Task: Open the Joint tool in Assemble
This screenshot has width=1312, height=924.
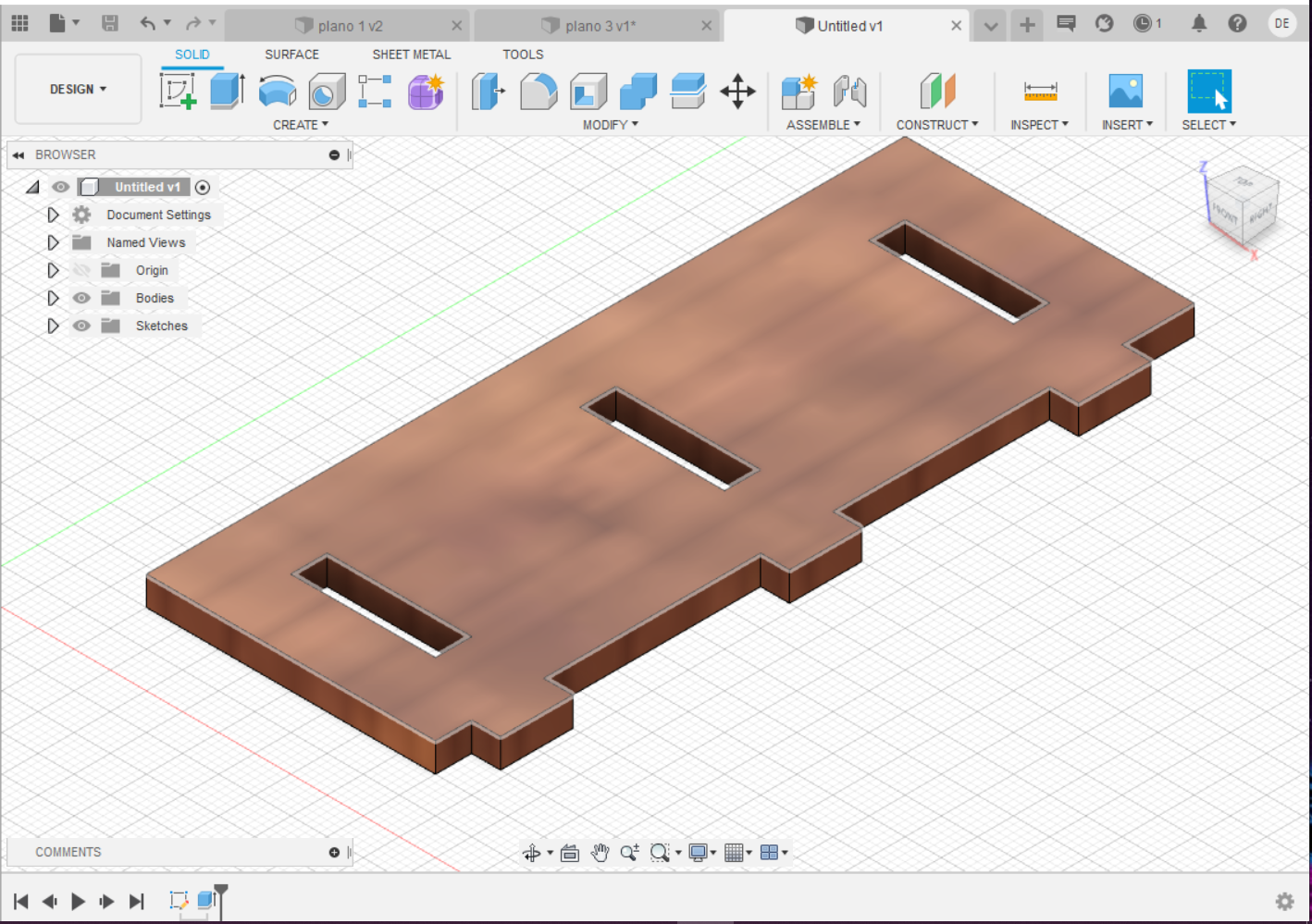Action: pyautogui.click(x=849, y=92)
